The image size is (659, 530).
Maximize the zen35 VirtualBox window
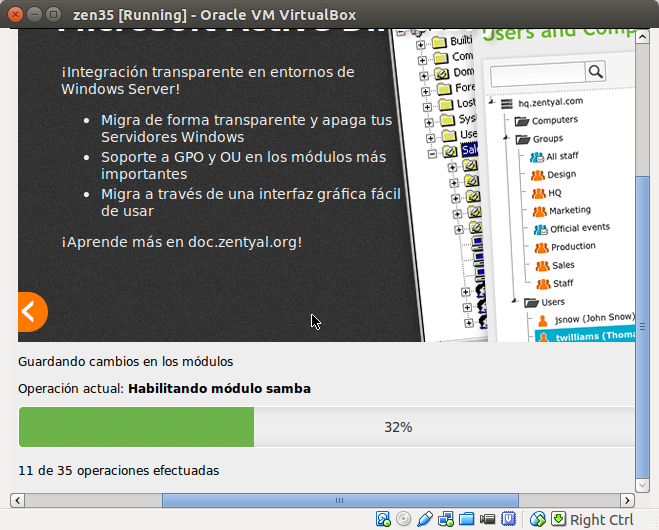pos(53,15)
